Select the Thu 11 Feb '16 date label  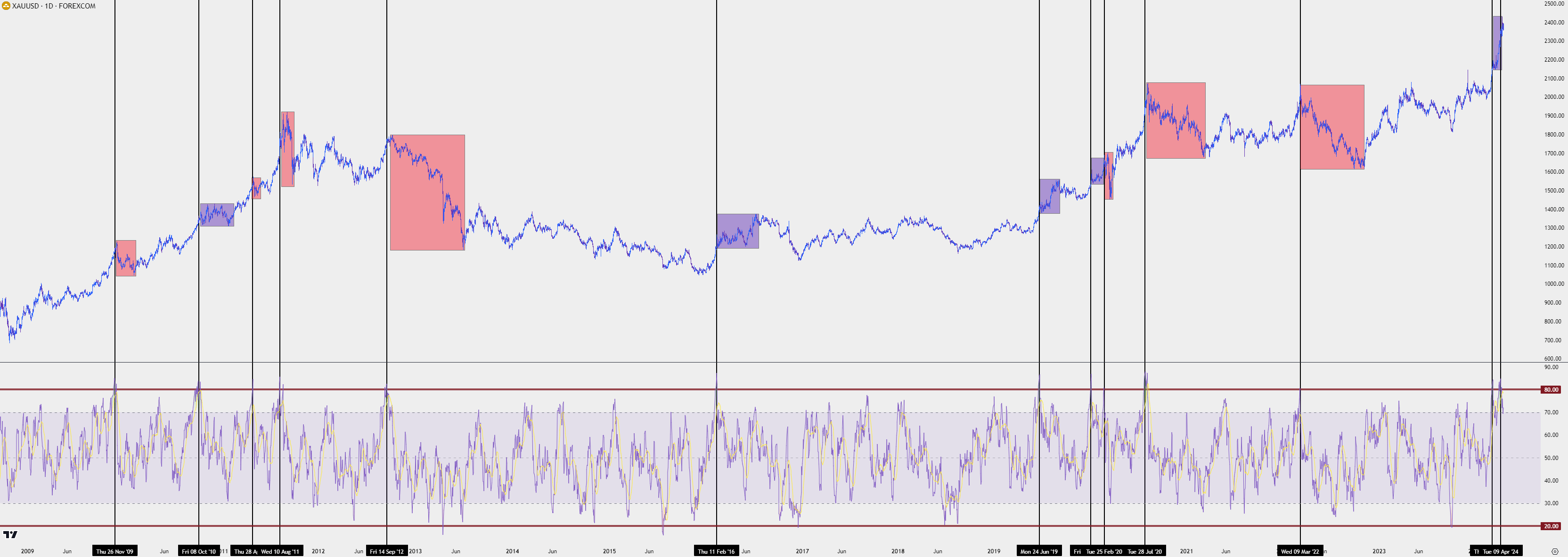[x=717, y=551]
